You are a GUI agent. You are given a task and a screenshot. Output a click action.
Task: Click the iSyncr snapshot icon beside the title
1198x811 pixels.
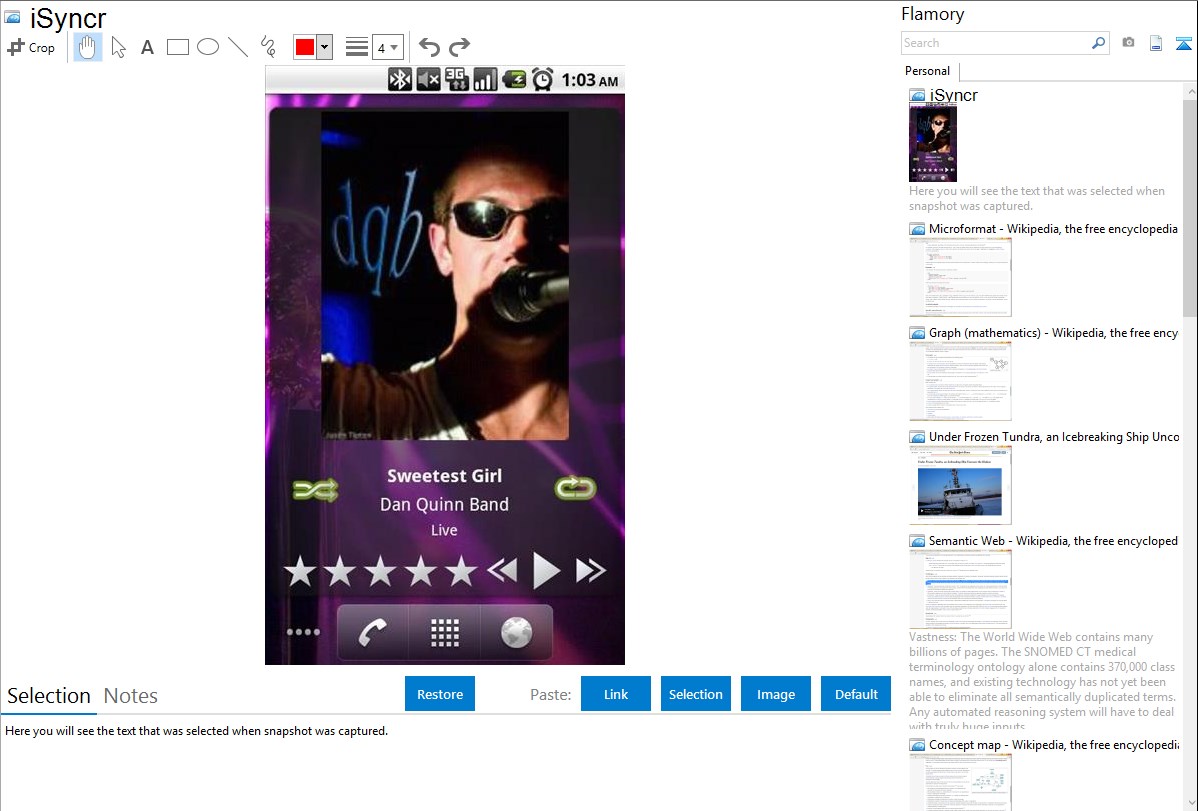pyautogui.click(x=12, y=17)
